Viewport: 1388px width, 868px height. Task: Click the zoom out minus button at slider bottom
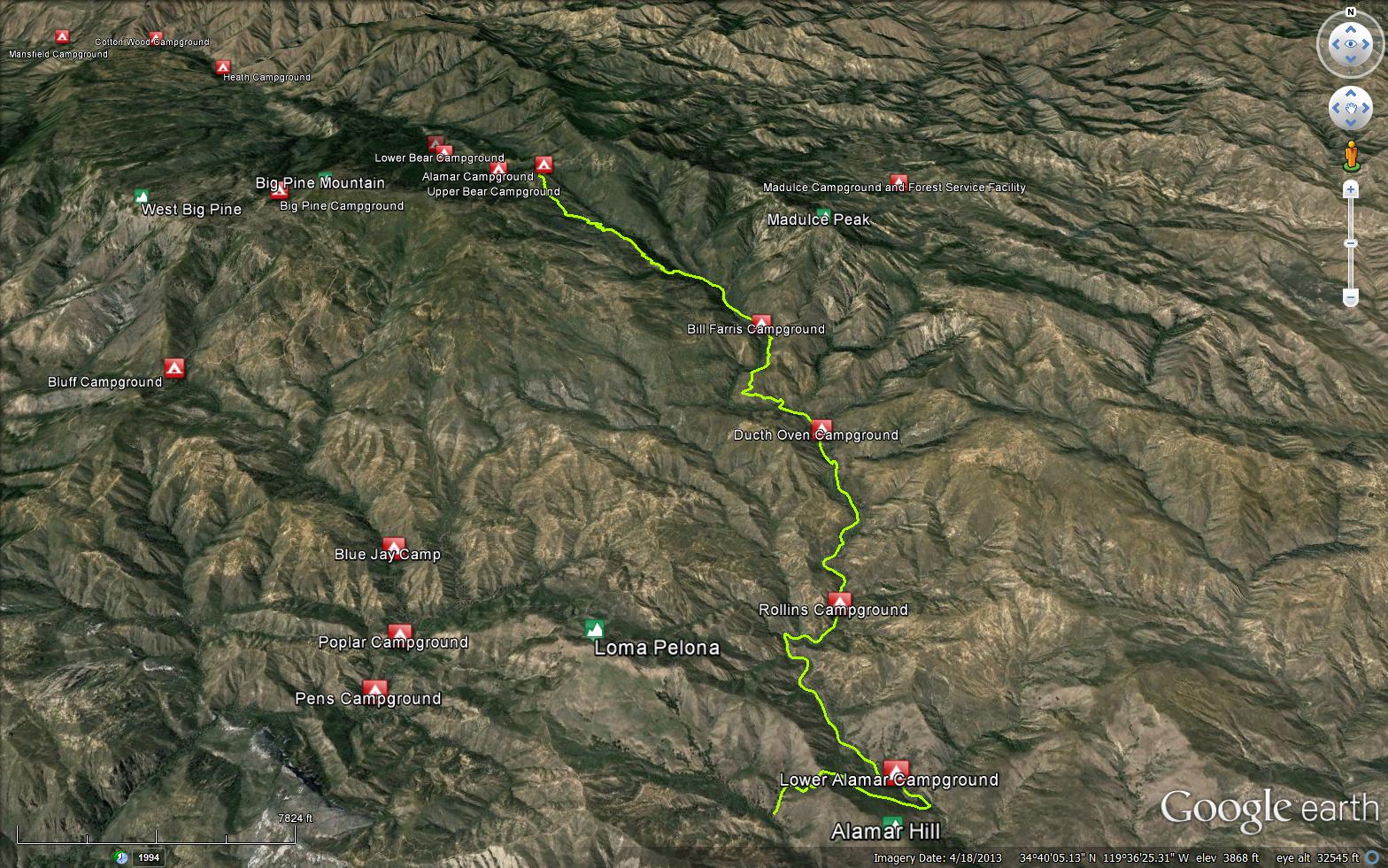click(x=1351, y=297)
